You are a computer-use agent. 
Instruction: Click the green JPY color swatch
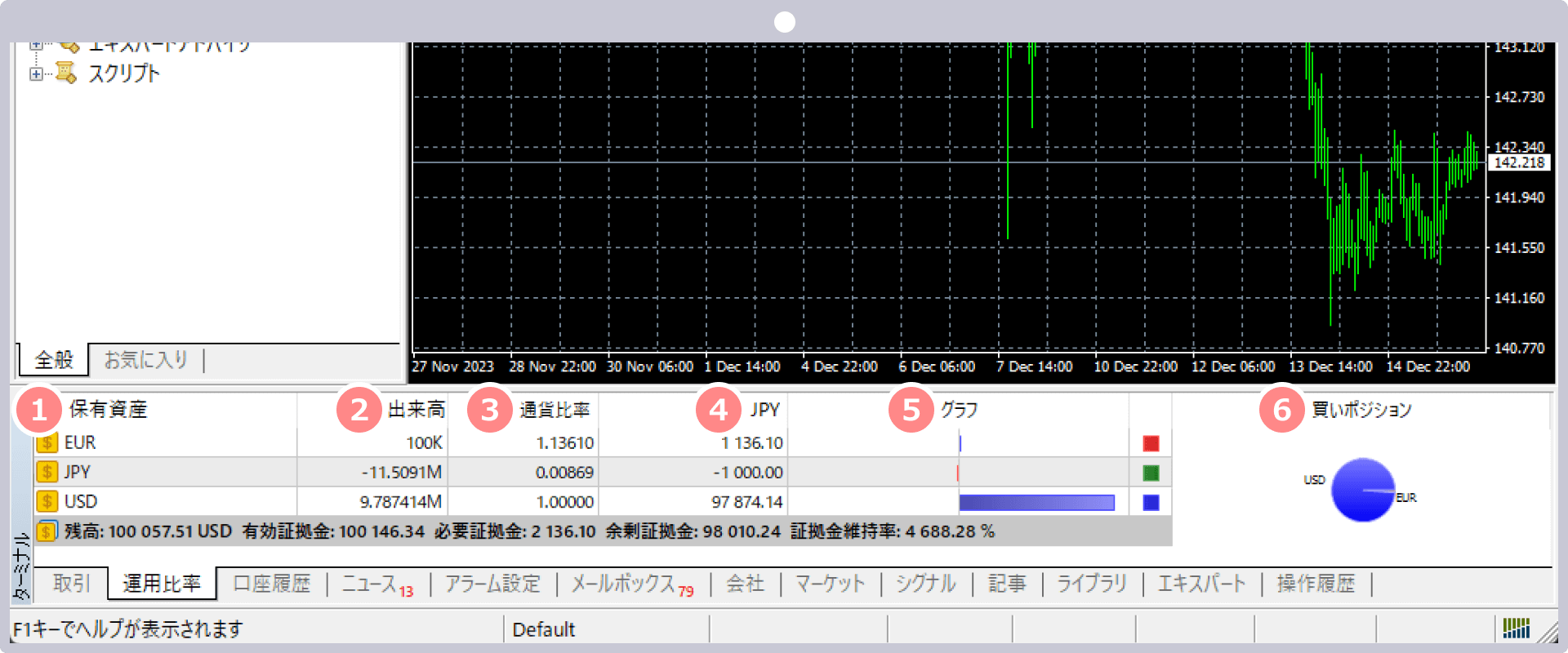coord(1151,473)
